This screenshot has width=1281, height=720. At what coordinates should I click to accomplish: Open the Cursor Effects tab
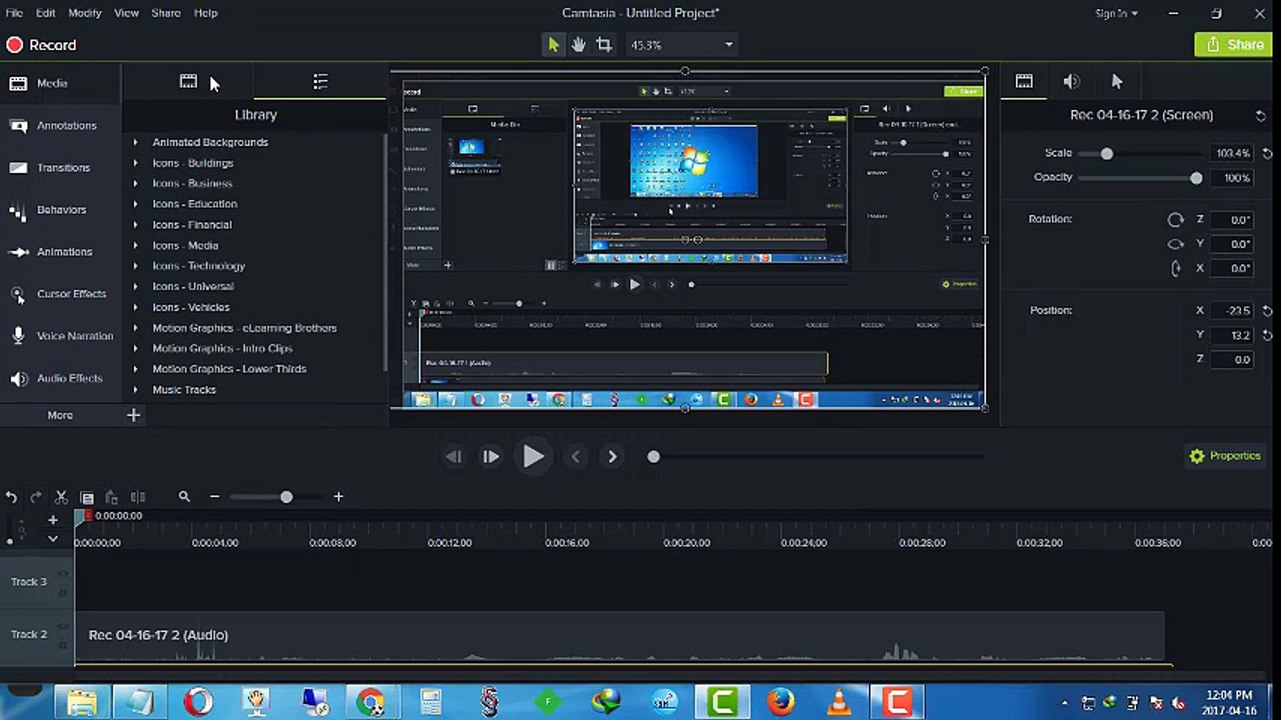60,294
